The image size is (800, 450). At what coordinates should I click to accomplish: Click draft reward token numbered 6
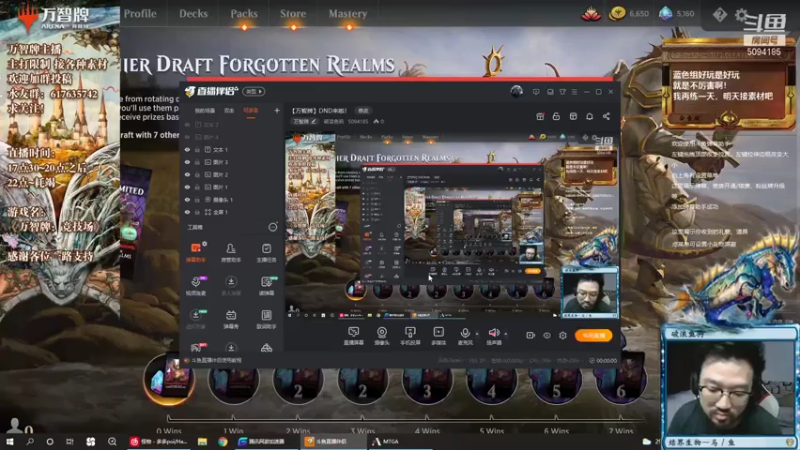click(x=620, y=380)
